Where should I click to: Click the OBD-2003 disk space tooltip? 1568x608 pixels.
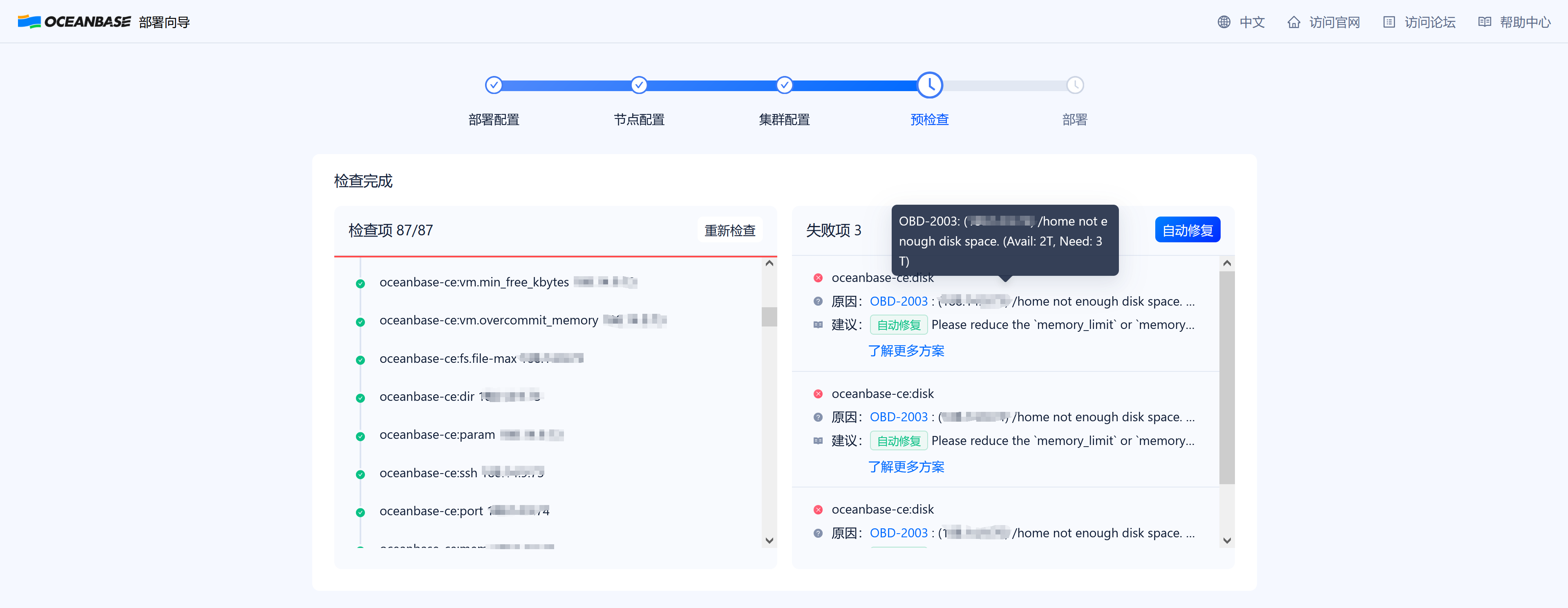pyautogui.click(x=1004, y=240)
